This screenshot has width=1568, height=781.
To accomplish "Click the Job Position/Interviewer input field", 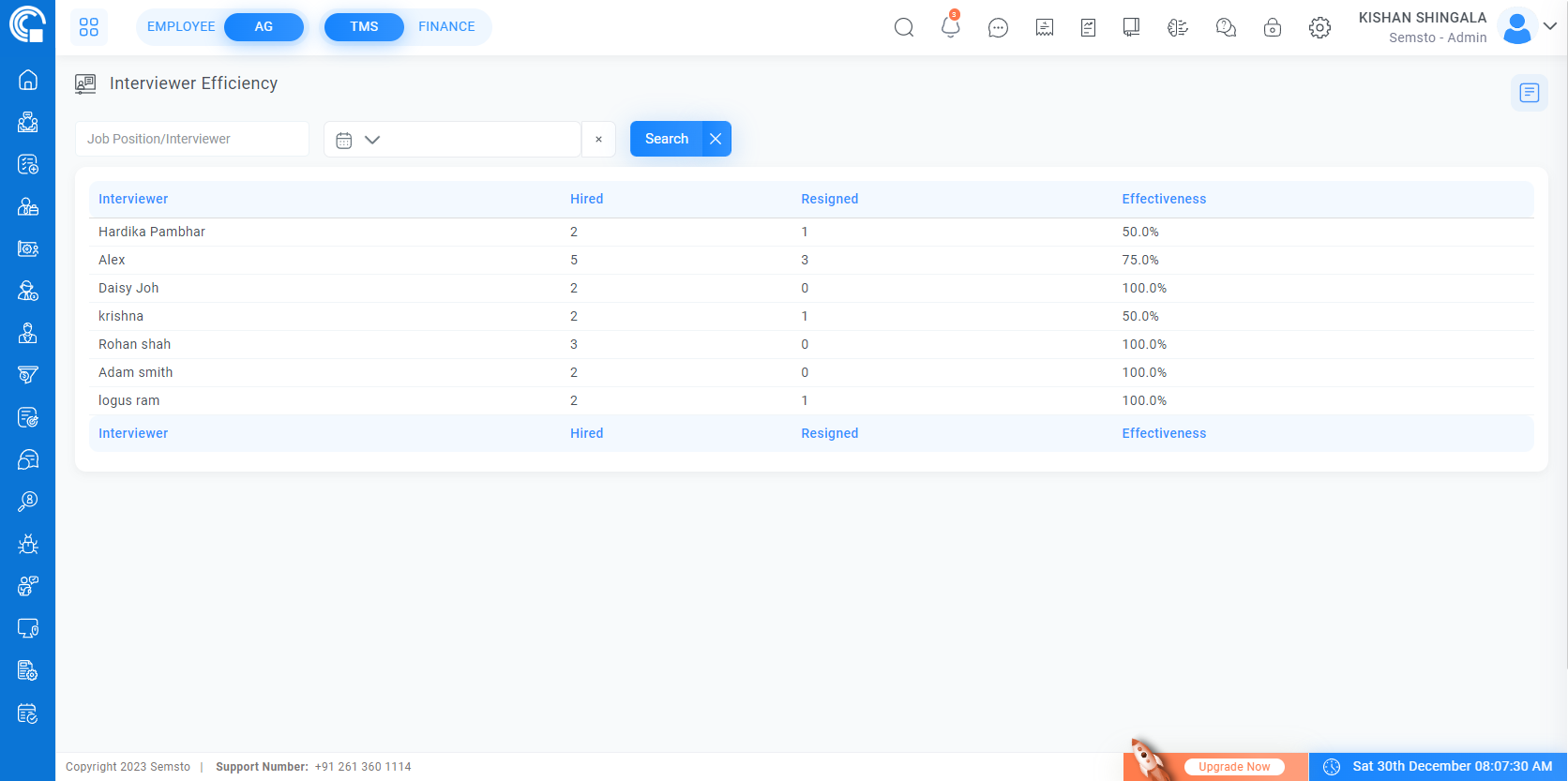I will pos(192,139).
